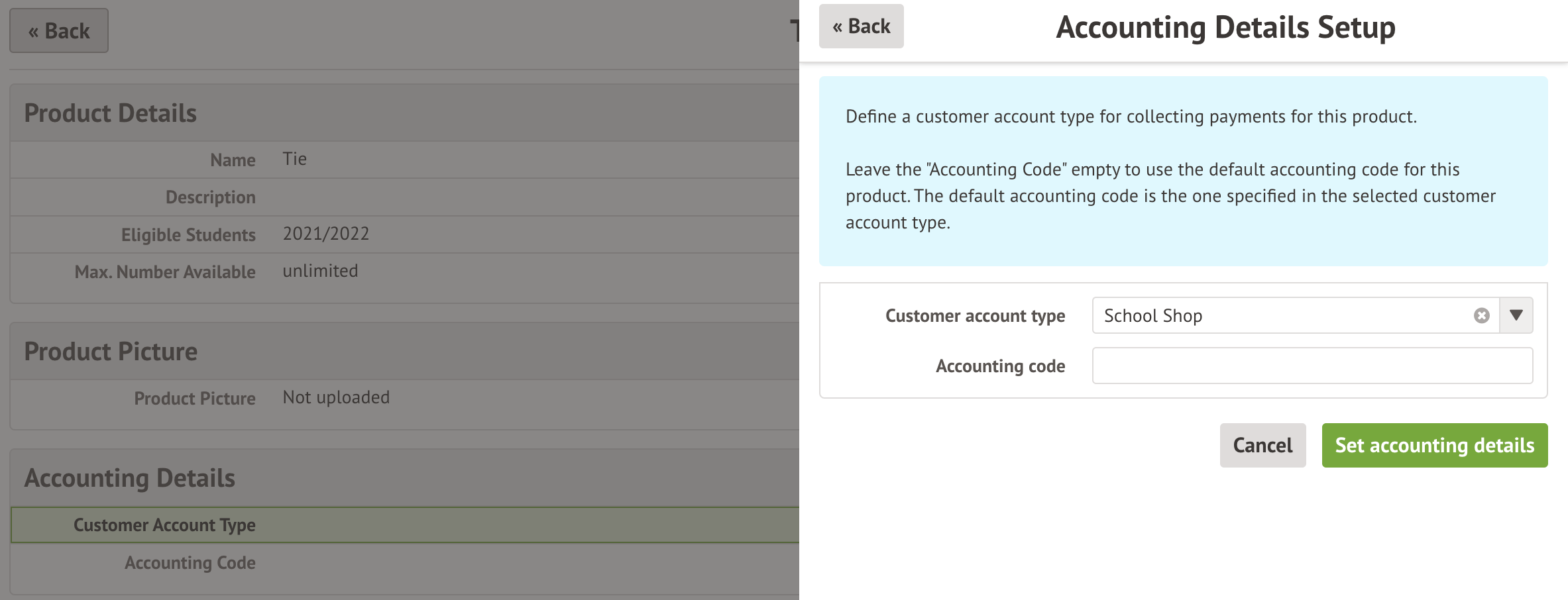Click the product Name row showing Tie
The width and height of the screenshot is (1568, 600).
pyautogui.click(x=404, y=160)
